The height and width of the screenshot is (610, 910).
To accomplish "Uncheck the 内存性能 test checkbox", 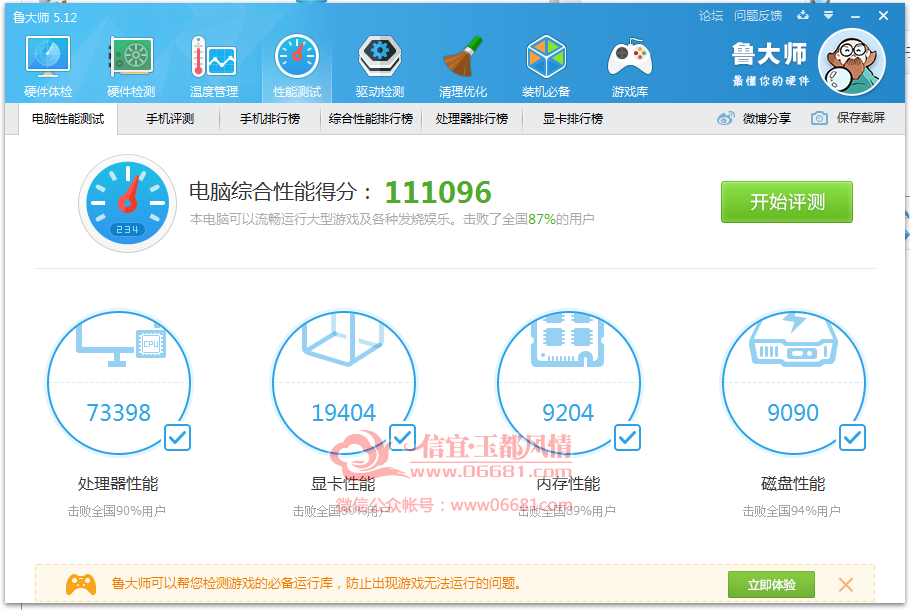I will tap(627, 438).
